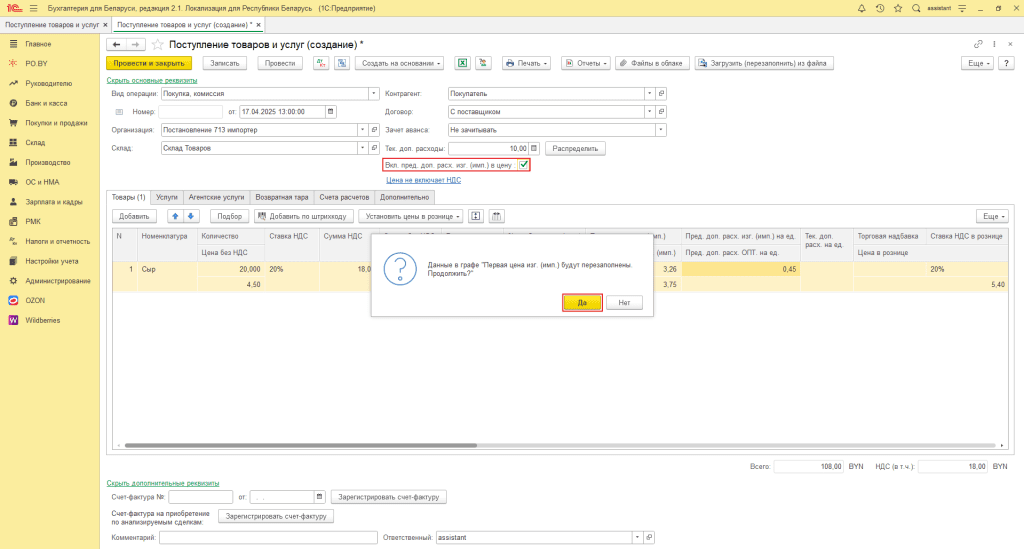Click Скрыть дополнительные реквизиты link
The image size is (1024, 549).
pyautogui.click(x=163, y=483)
